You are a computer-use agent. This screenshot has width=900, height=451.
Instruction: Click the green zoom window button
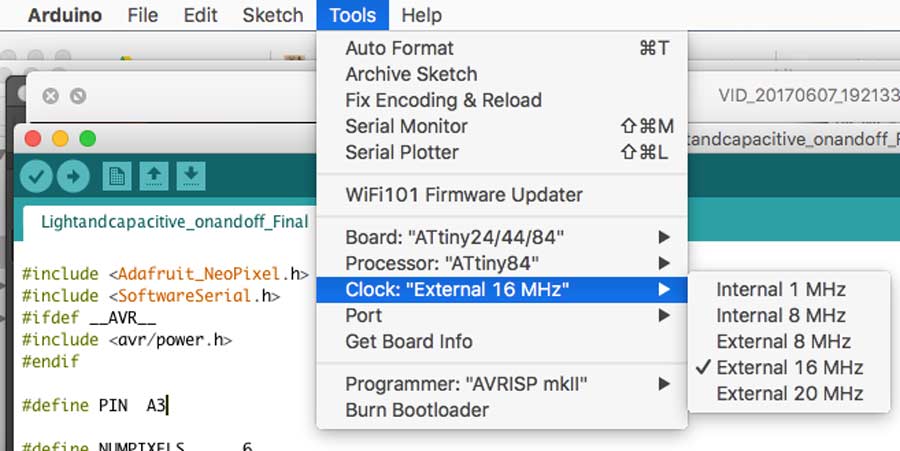tap(87, 138)
